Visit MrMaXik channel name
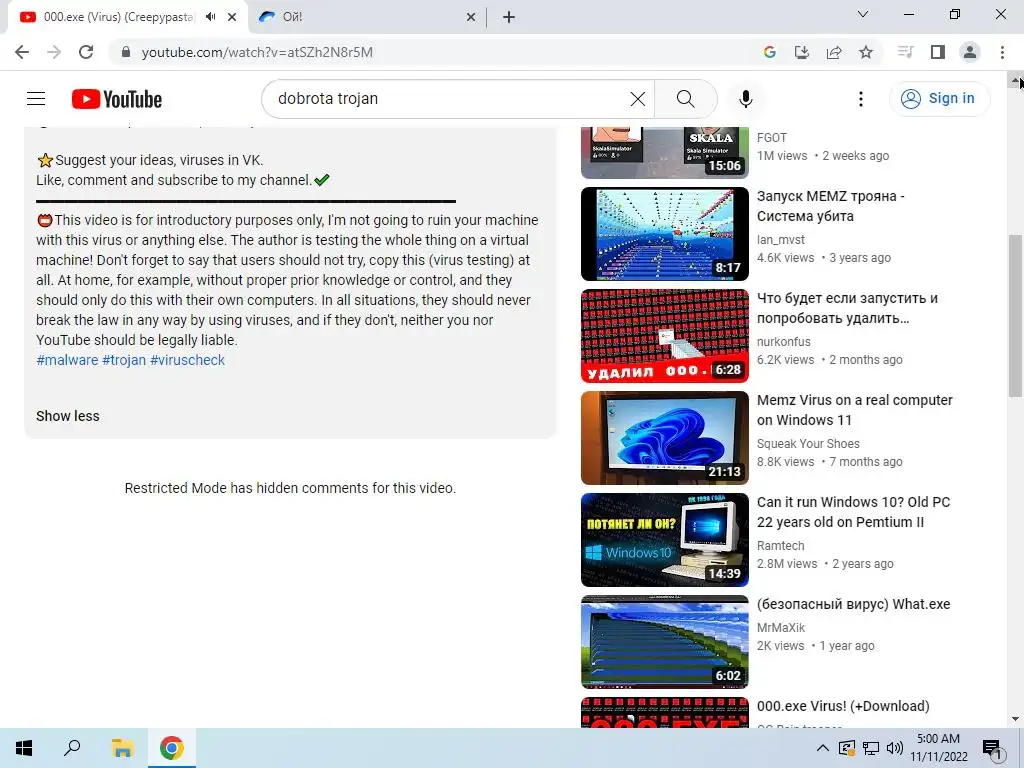 (x=781, y=628)
